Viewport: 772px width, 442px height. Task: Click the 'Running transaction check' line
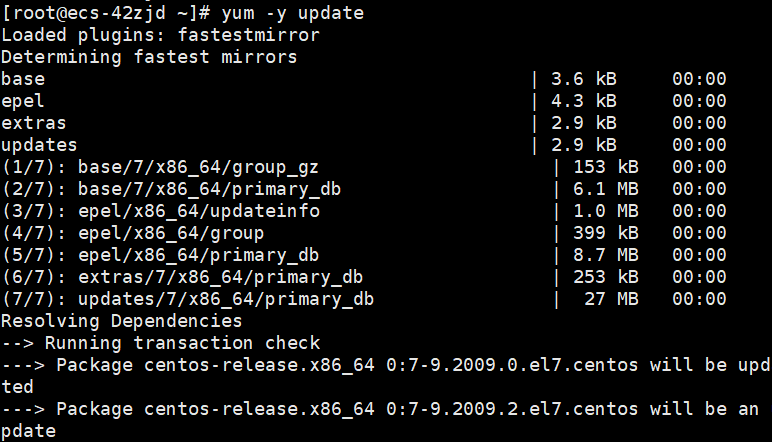pos(182,343)
